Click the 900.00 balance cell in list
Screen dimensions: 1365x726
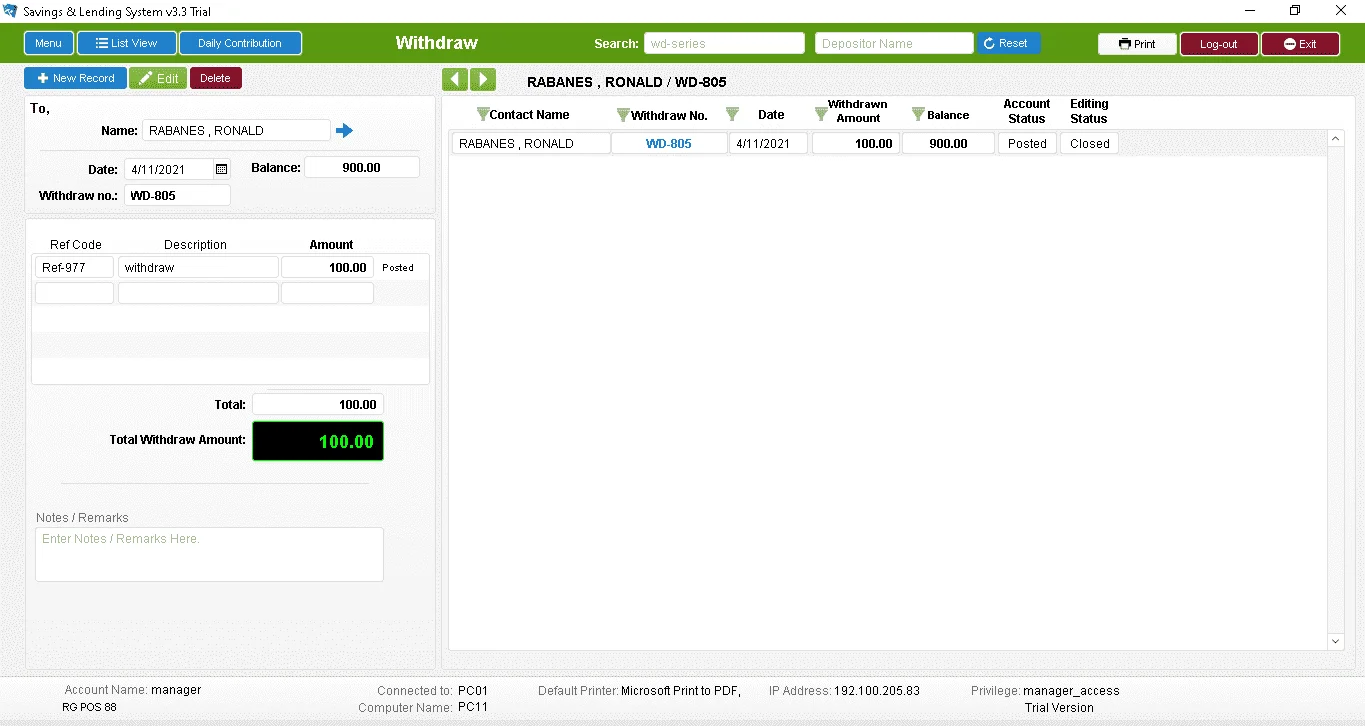[947, 143]
